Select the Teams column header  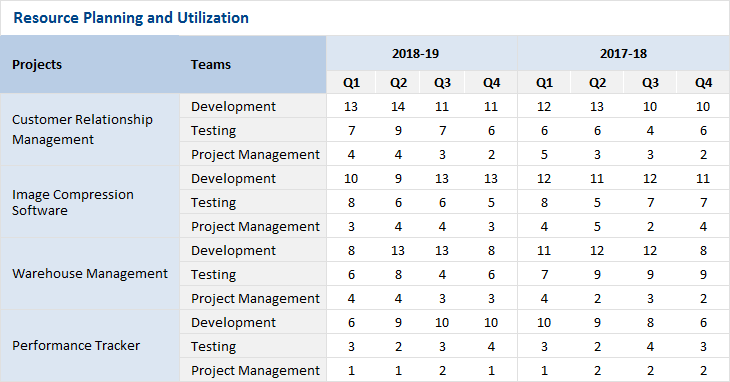pos(253,64)
